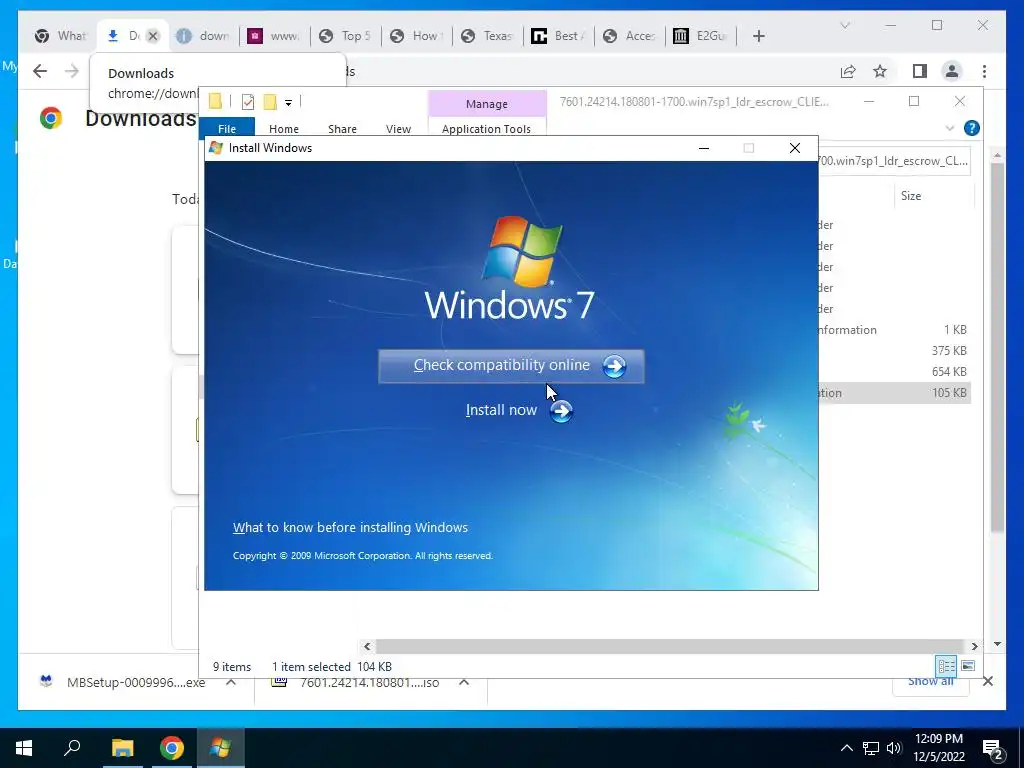Switch to the Top 5 Chrome tab
Viewport: 1024px width, 768px height.
(344, 36)
